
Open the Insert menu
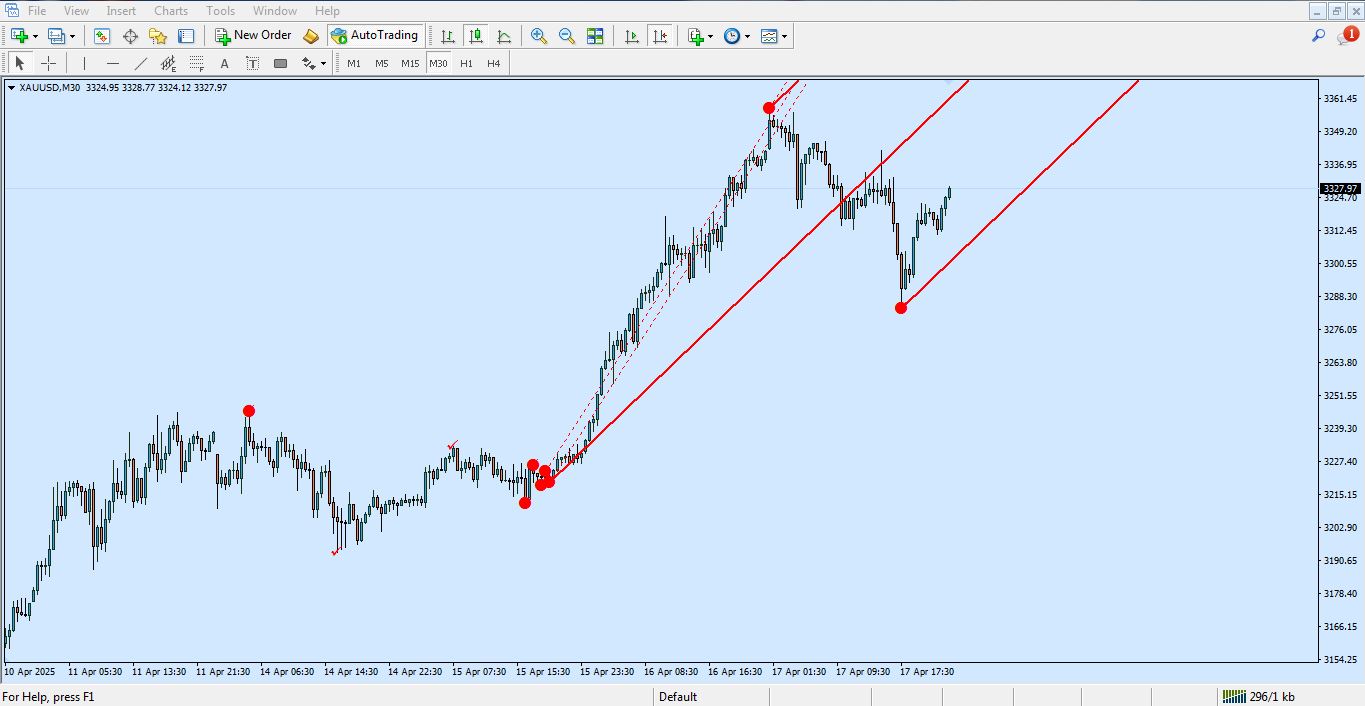point(121,11)
